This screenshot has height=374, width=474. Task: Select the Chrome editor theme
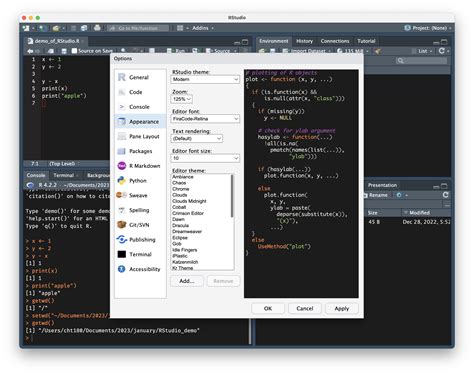[x=200, y=189]
